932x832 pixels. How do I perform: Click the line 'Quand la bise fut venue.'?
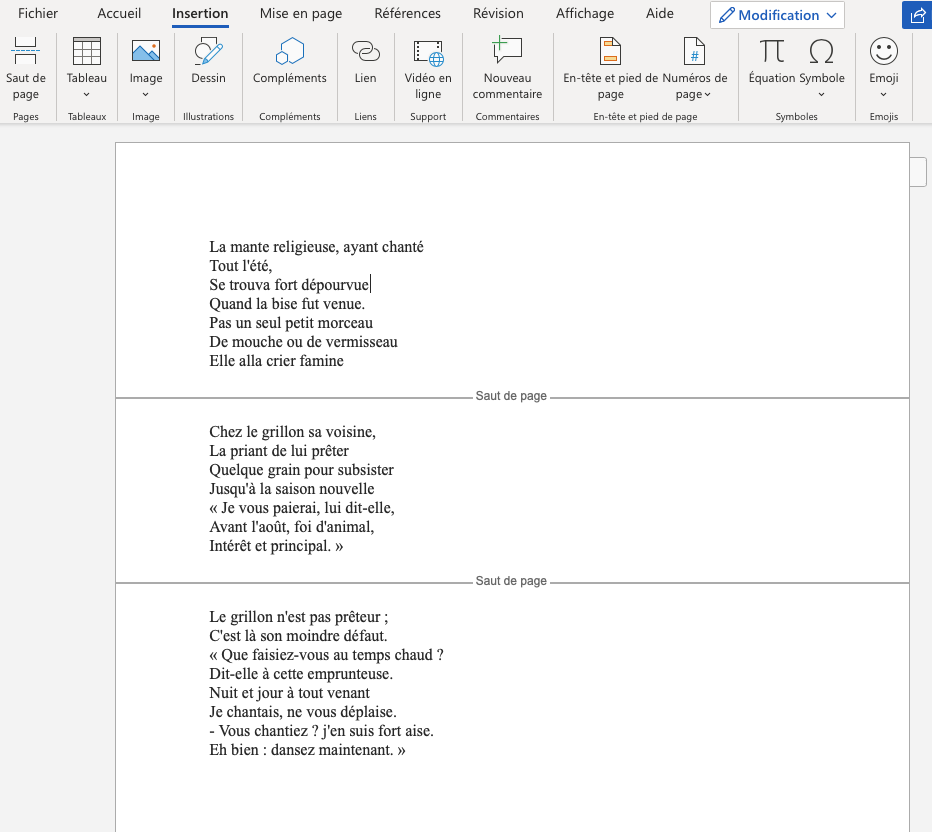[x=287, y=304]
